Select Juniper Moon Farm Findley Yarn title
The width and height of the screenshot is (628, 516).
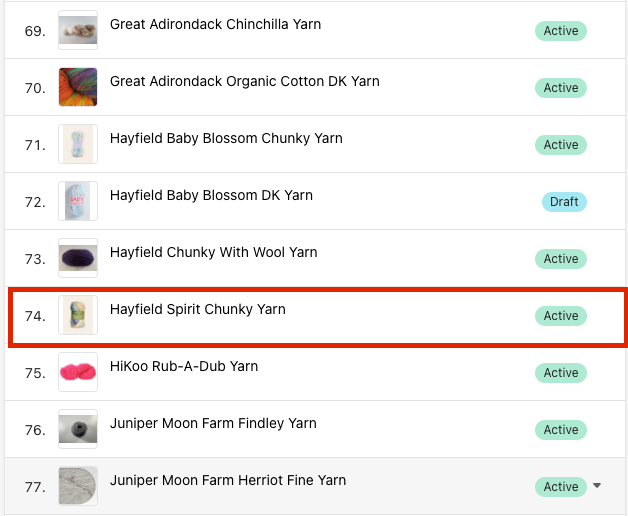(x=213, y=423)
